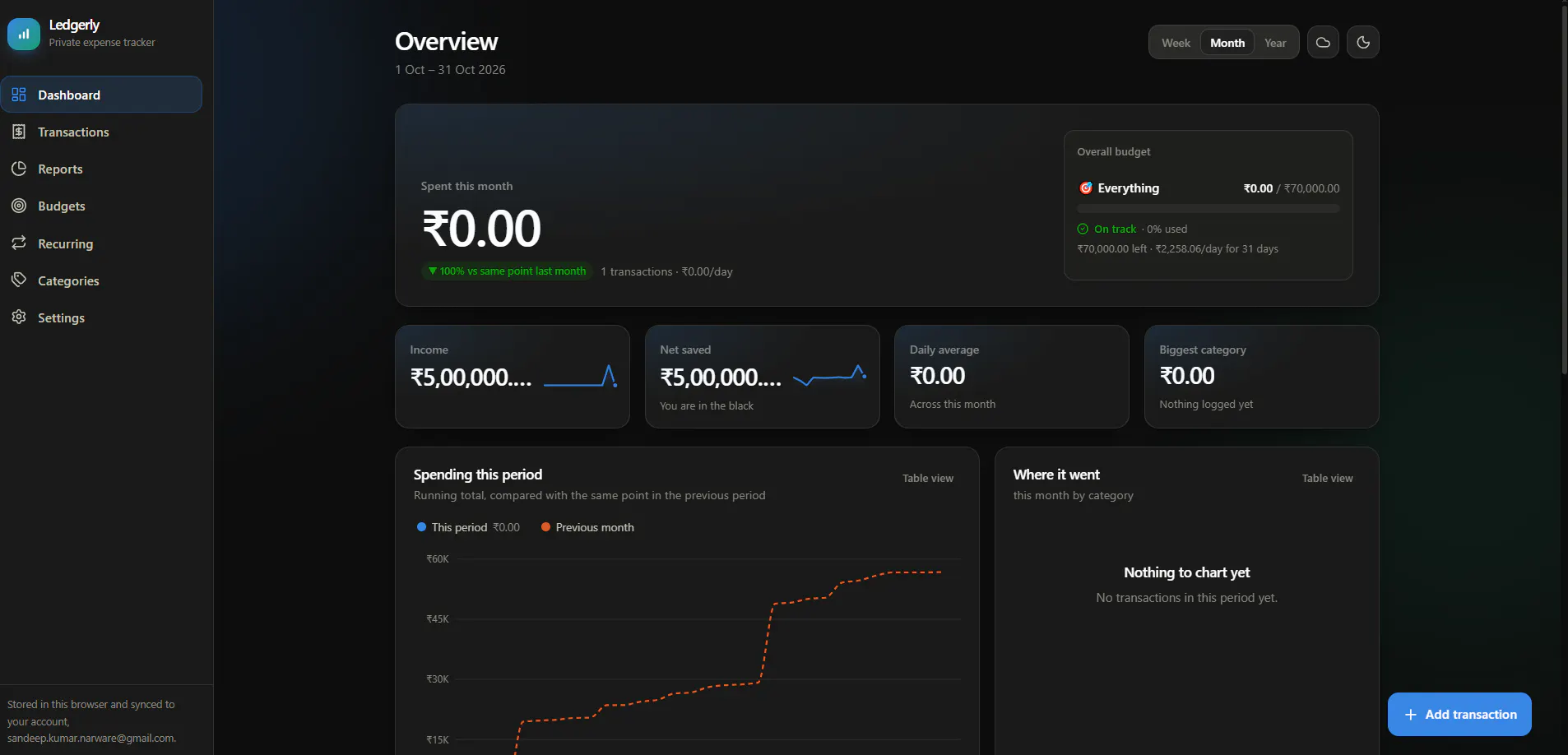This screenshot has height=755, width=1568.
Task: Click account email sandeep.kumar.narware@gmail.com
Action: (91, 739)
